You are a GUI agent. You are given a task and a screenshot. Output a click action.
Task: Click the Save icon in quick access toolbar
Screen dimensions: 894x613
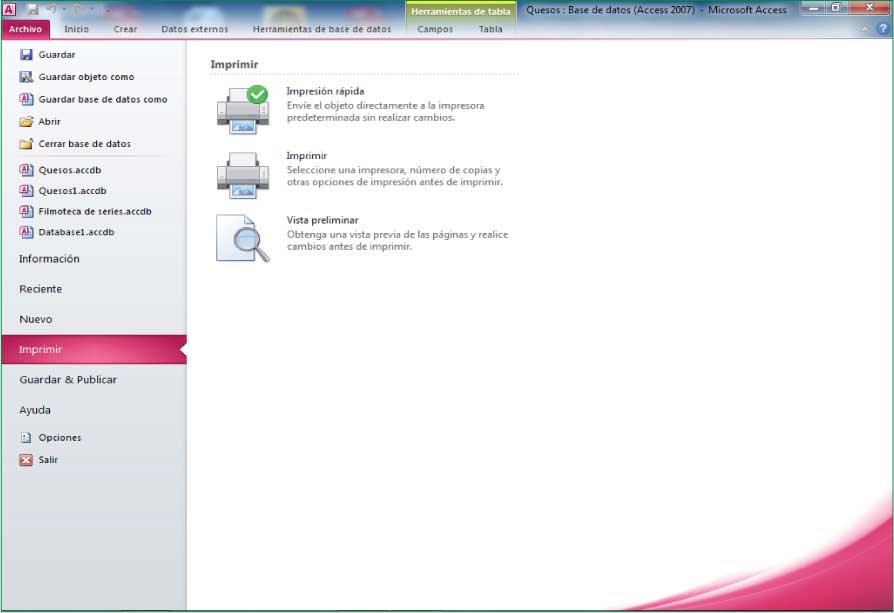tap(31, 9)
